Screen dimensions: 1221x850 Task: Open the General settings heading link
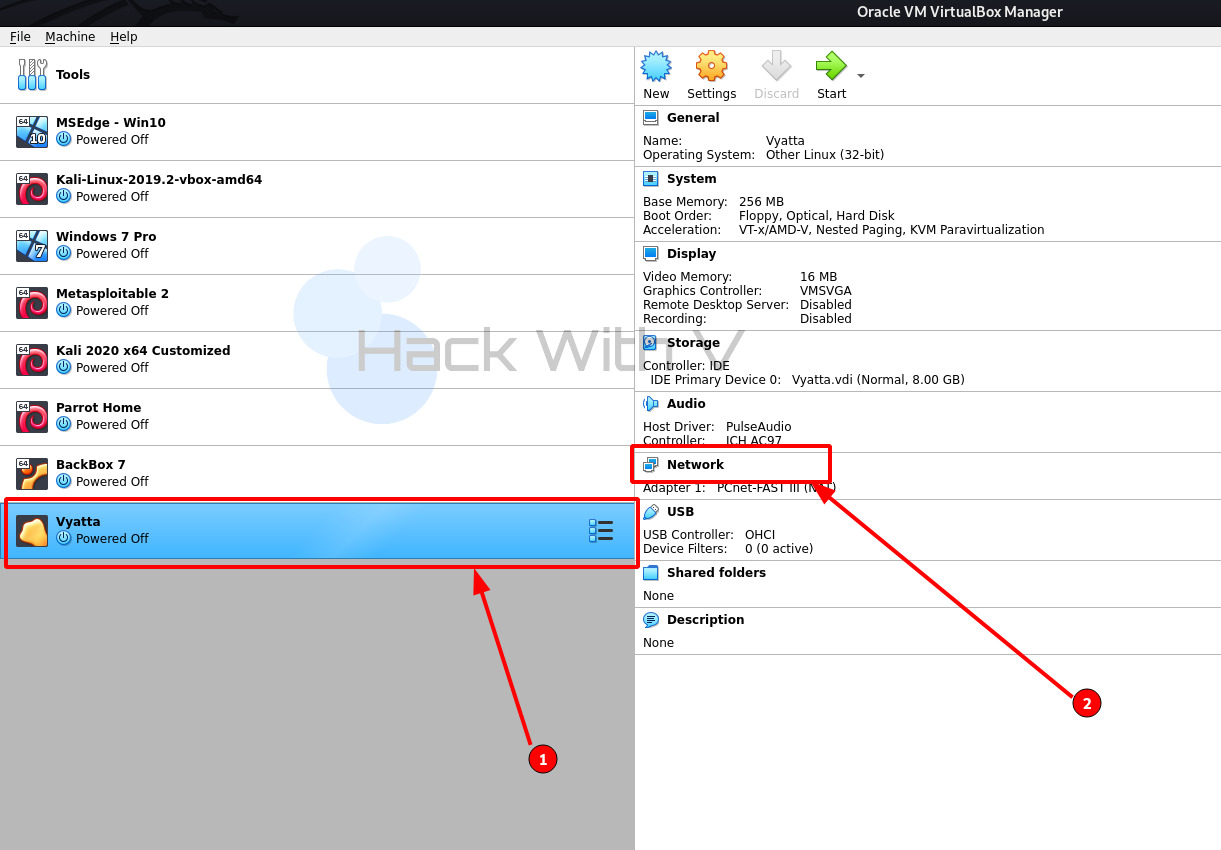tap(693, 118)
